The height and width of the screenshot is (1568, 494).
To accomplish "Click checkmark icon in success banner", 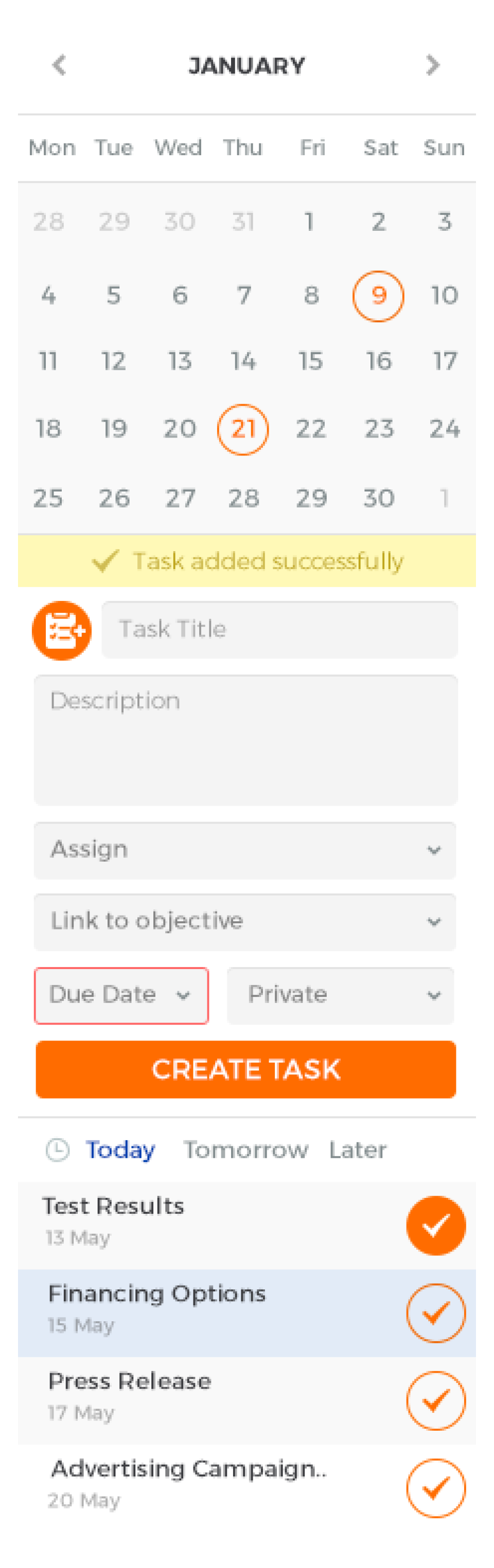I will (105, 560).
